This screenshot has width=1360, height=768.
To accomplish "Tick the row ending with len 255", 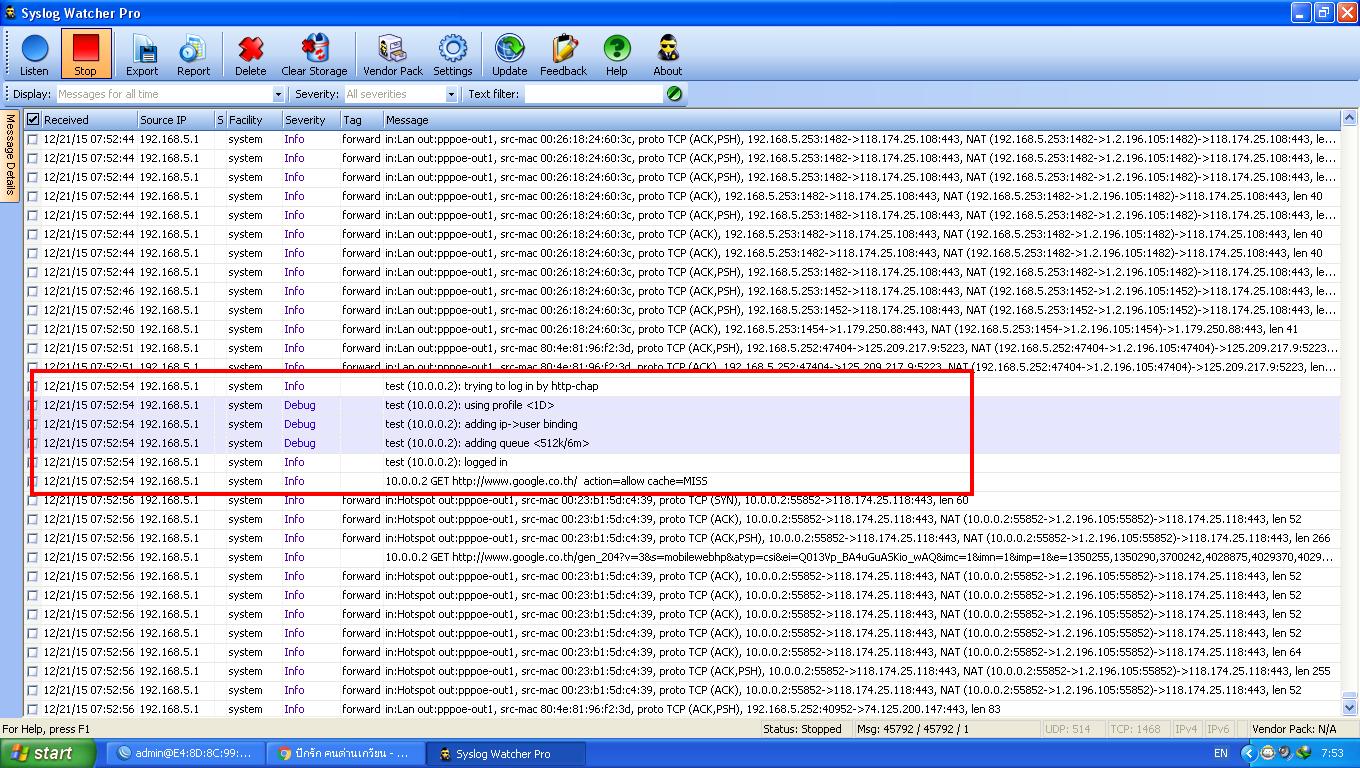I will [33, 671].
